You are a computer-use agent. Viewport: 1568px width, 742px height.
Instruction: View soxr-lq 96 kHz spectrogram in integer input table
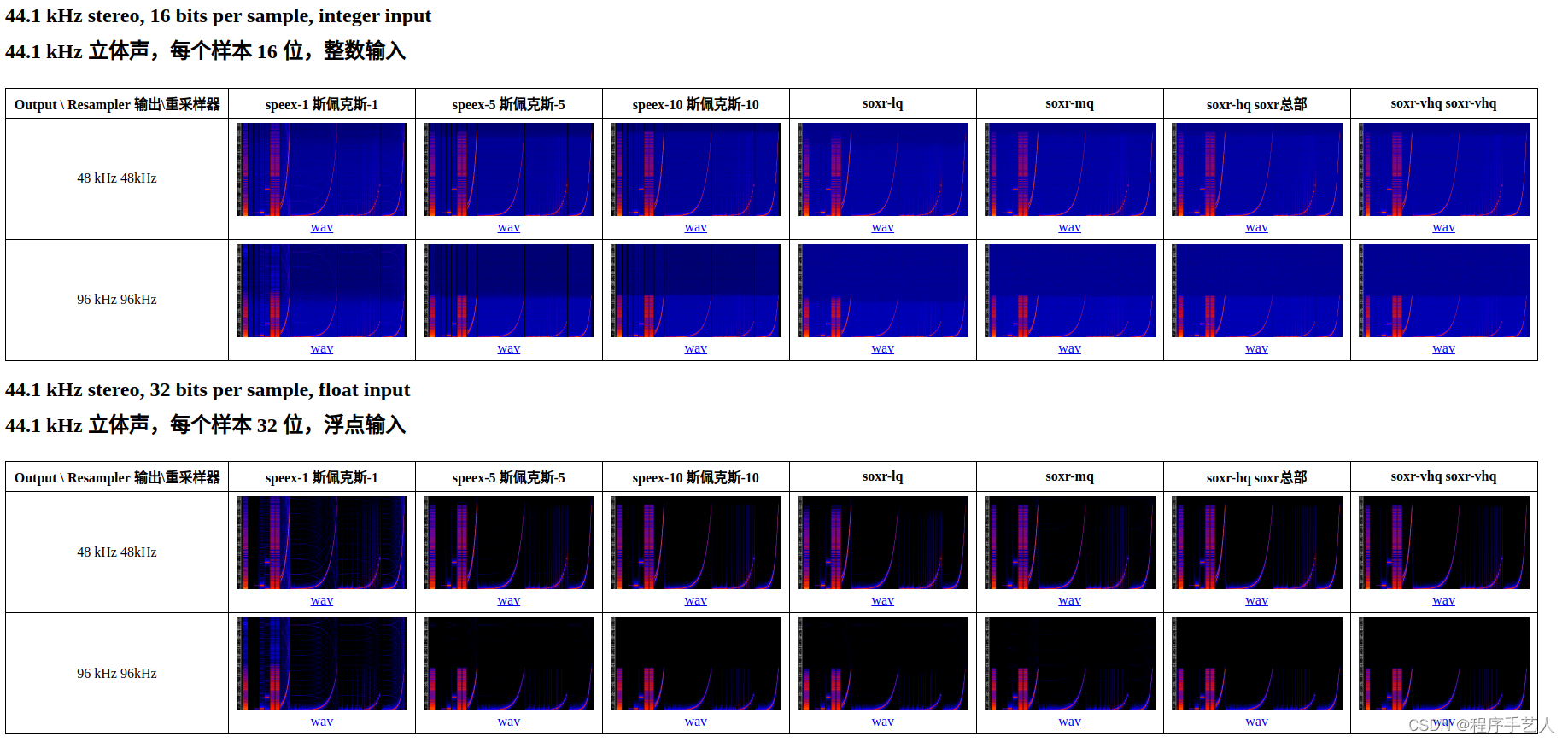pos(883,290)
